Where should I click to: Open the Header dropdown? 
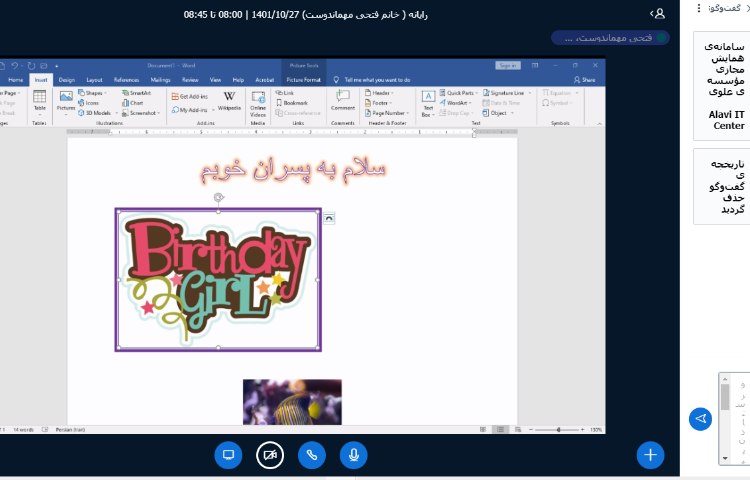pos(380,93)
